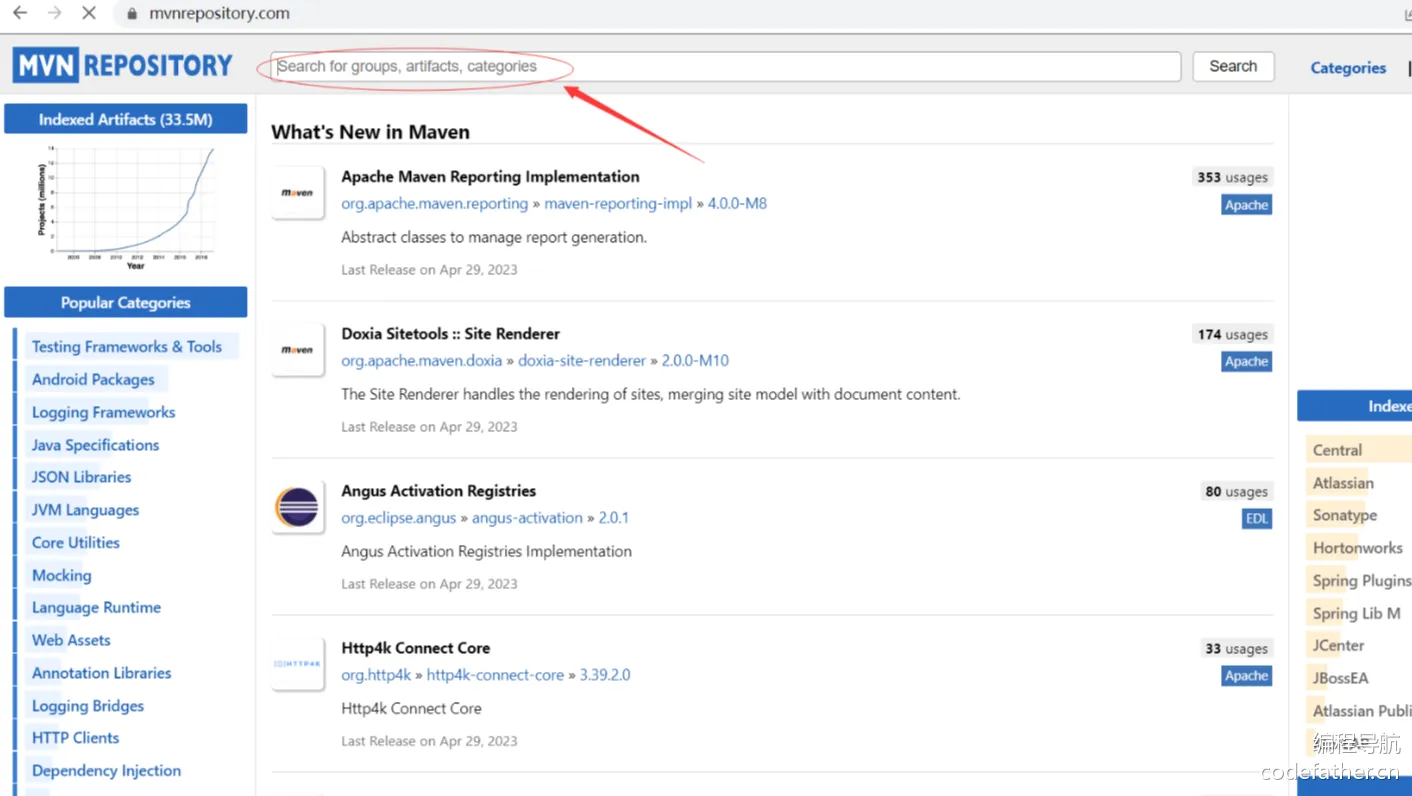Click the address bar URL mvnrepository.com

pos(219,14)
